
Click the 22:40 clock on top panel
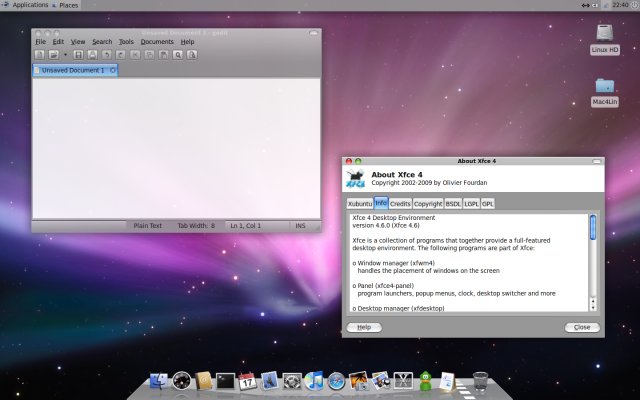pyautogui.click(x=620, y=5)
